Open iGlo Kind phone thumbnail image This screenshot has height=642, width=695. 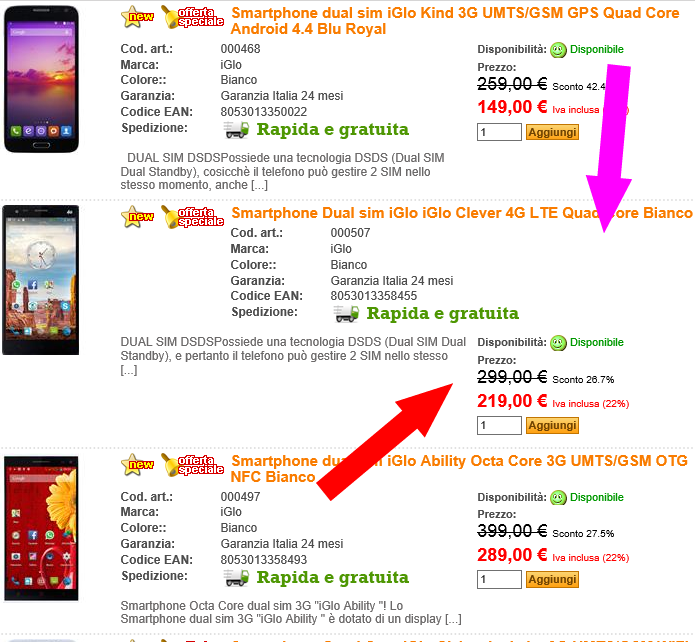pyautogui.click(x=41, y=79)
